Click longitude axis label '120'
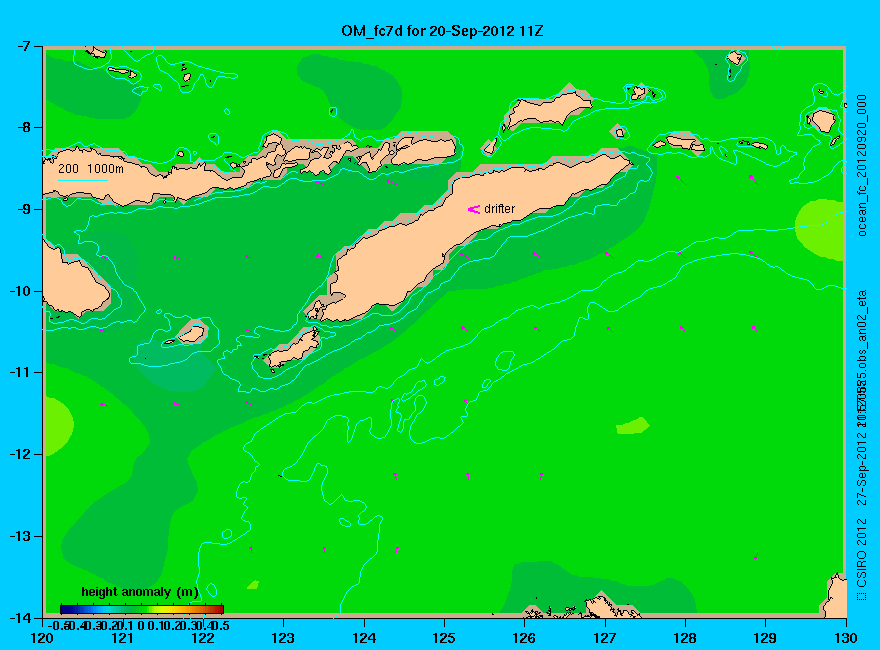Image resolution: width=880 pixels, height=650 pixels. tap(42, 638)
